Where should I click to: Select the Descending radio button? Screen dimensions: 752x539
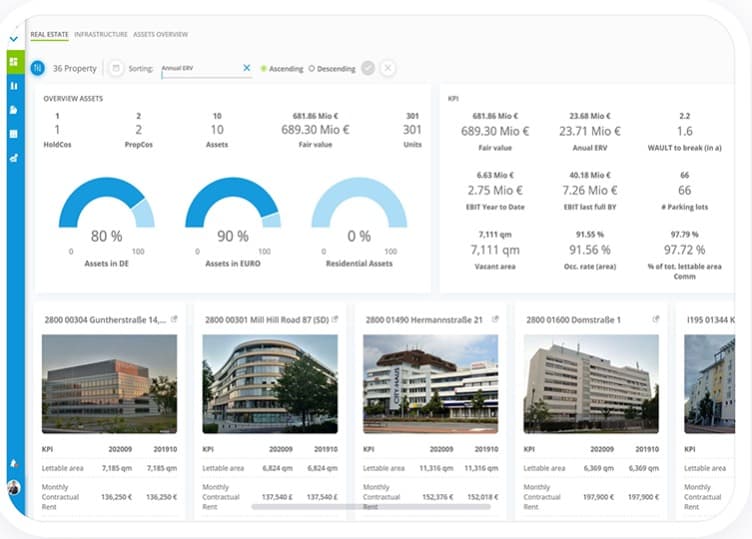pyautogui.click(x=312, y=69)
